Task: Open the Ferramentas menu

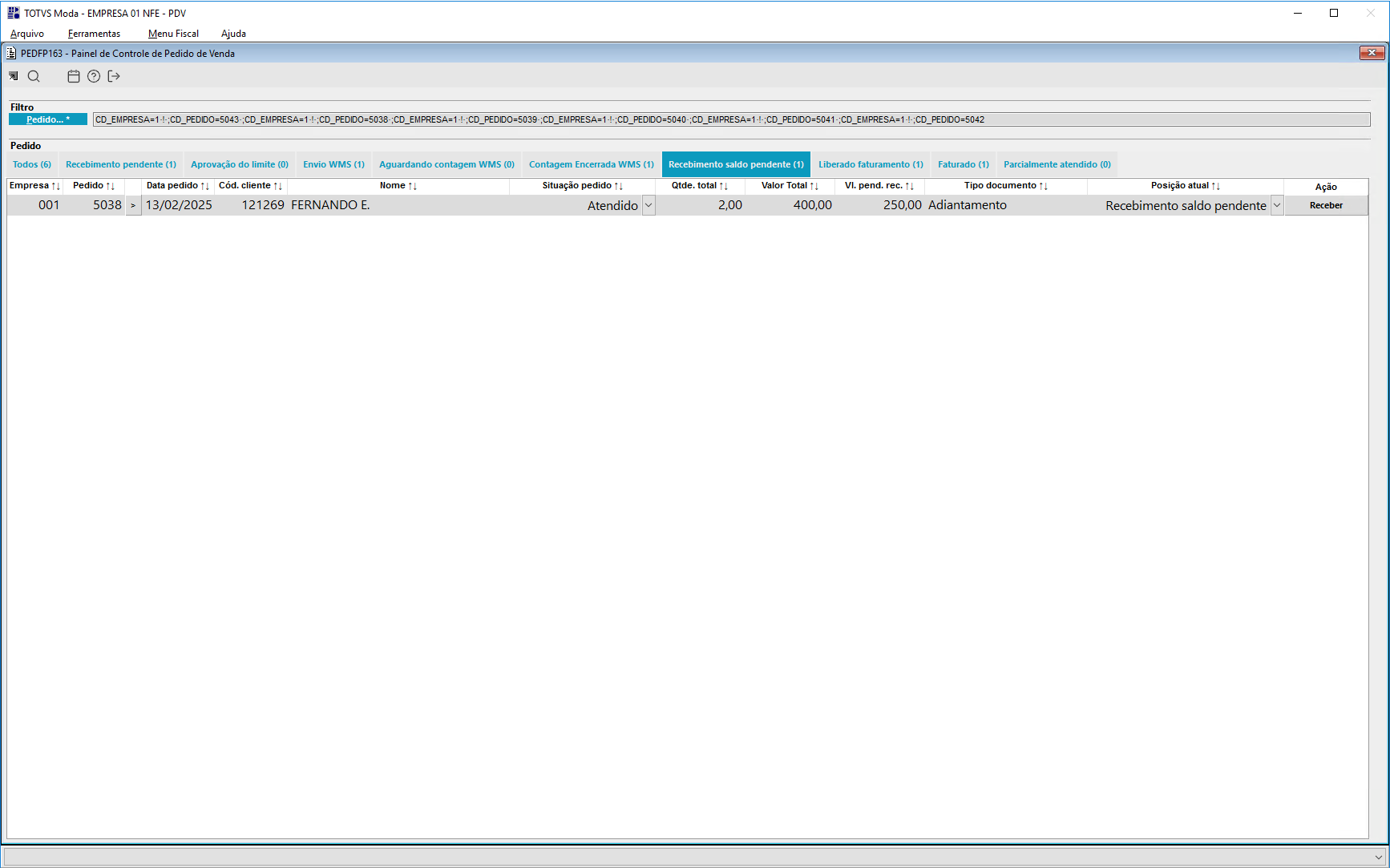Action: point(94,34)
